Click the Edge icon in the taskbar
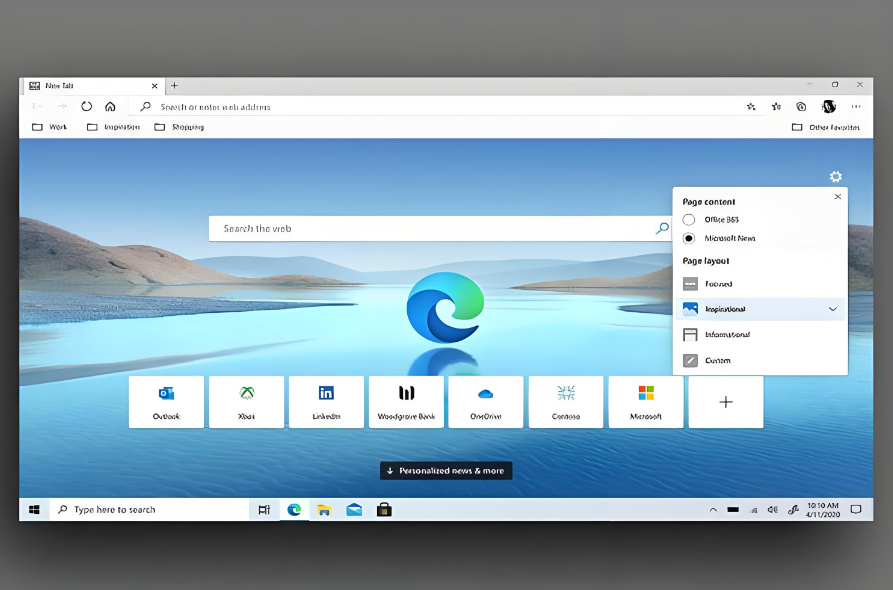Image resolution: width=893 pixels, height=590 pixels. tap(294, 510)
